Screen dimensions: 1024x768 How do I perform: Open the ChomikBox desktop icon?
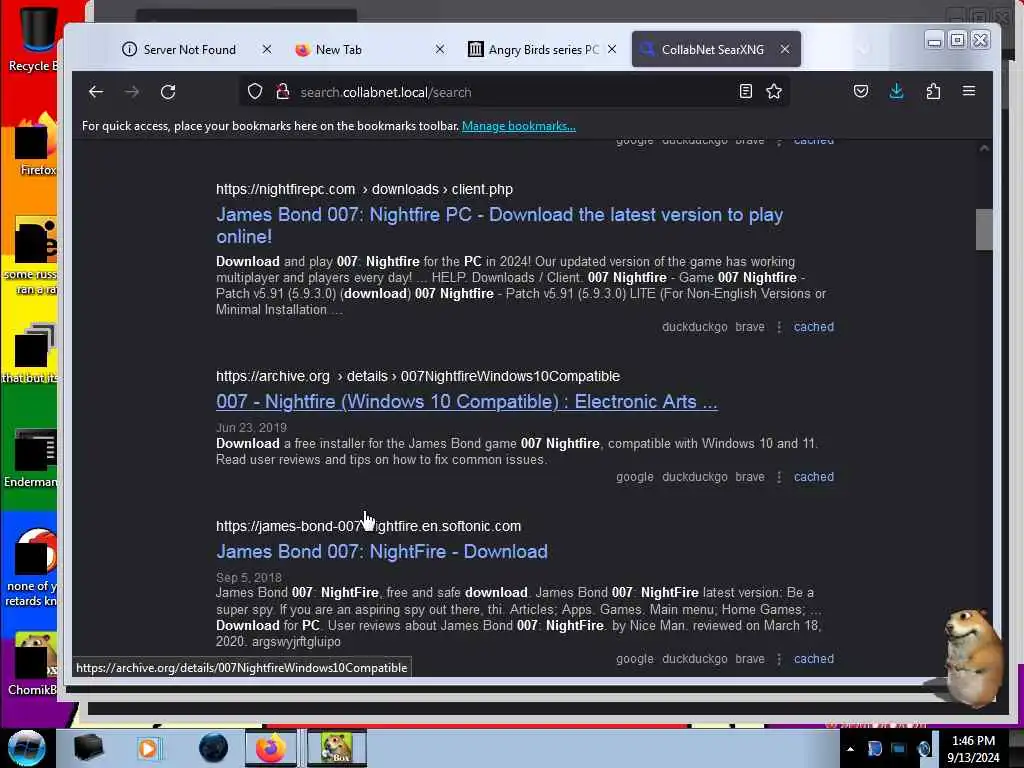click(x=33, y=664)
